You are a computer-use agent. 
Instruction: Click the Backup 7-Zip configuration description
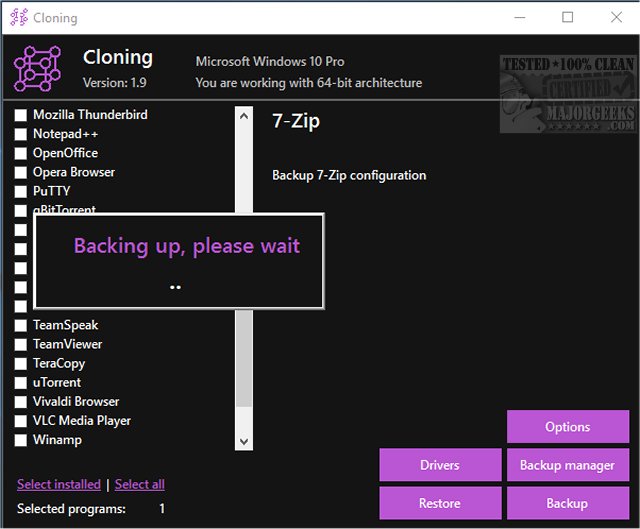[x=349, y=176]
